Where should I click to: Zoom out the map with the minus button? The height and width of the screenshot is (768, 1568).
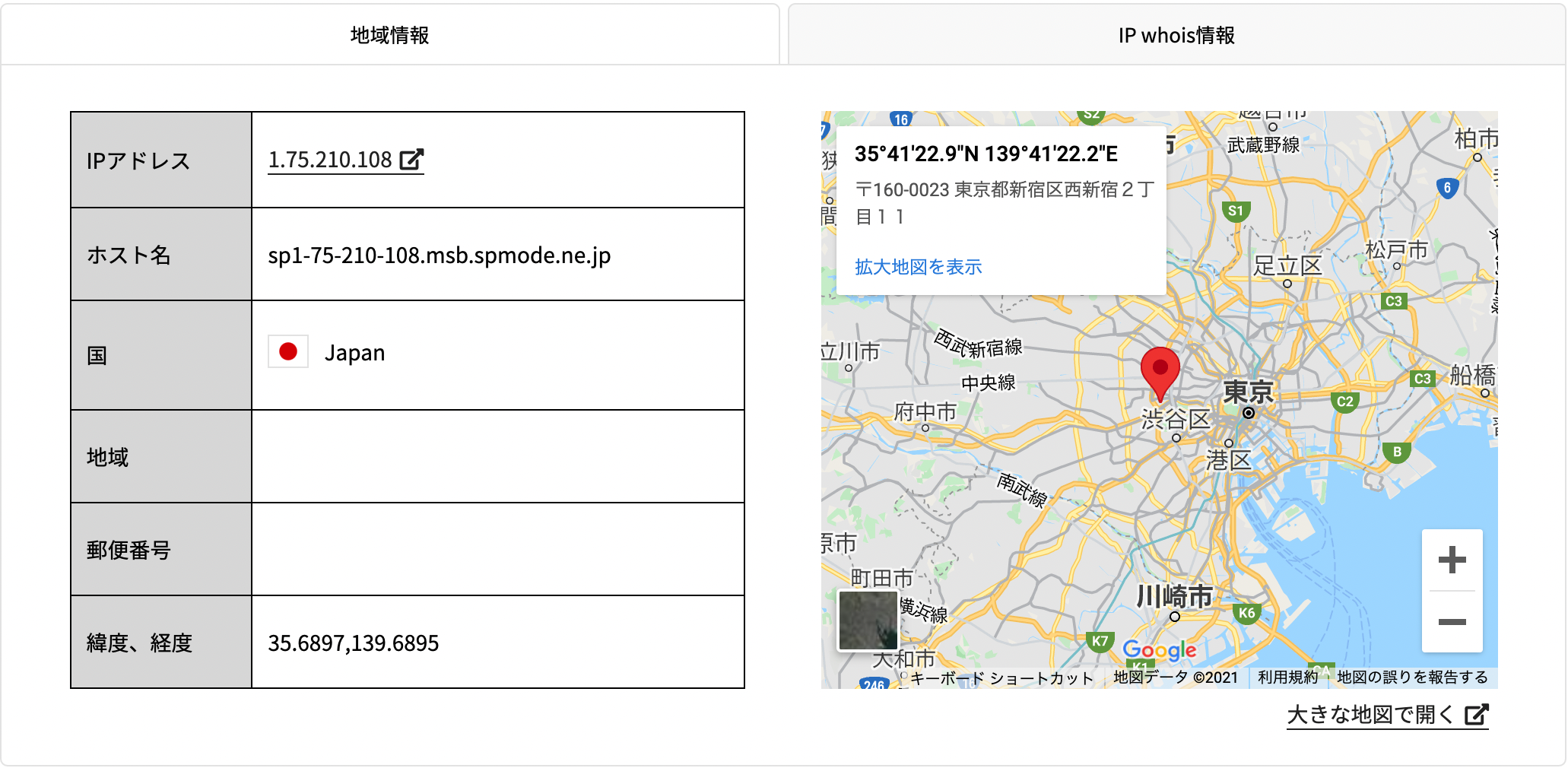click(1452, 621)
